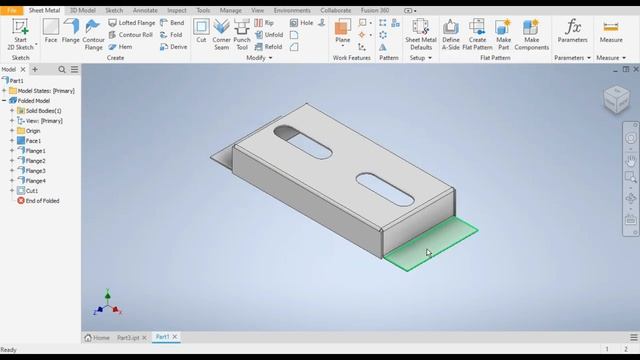
Task: Click Create Flat Pattern
Action: click(x=477, y=35)
